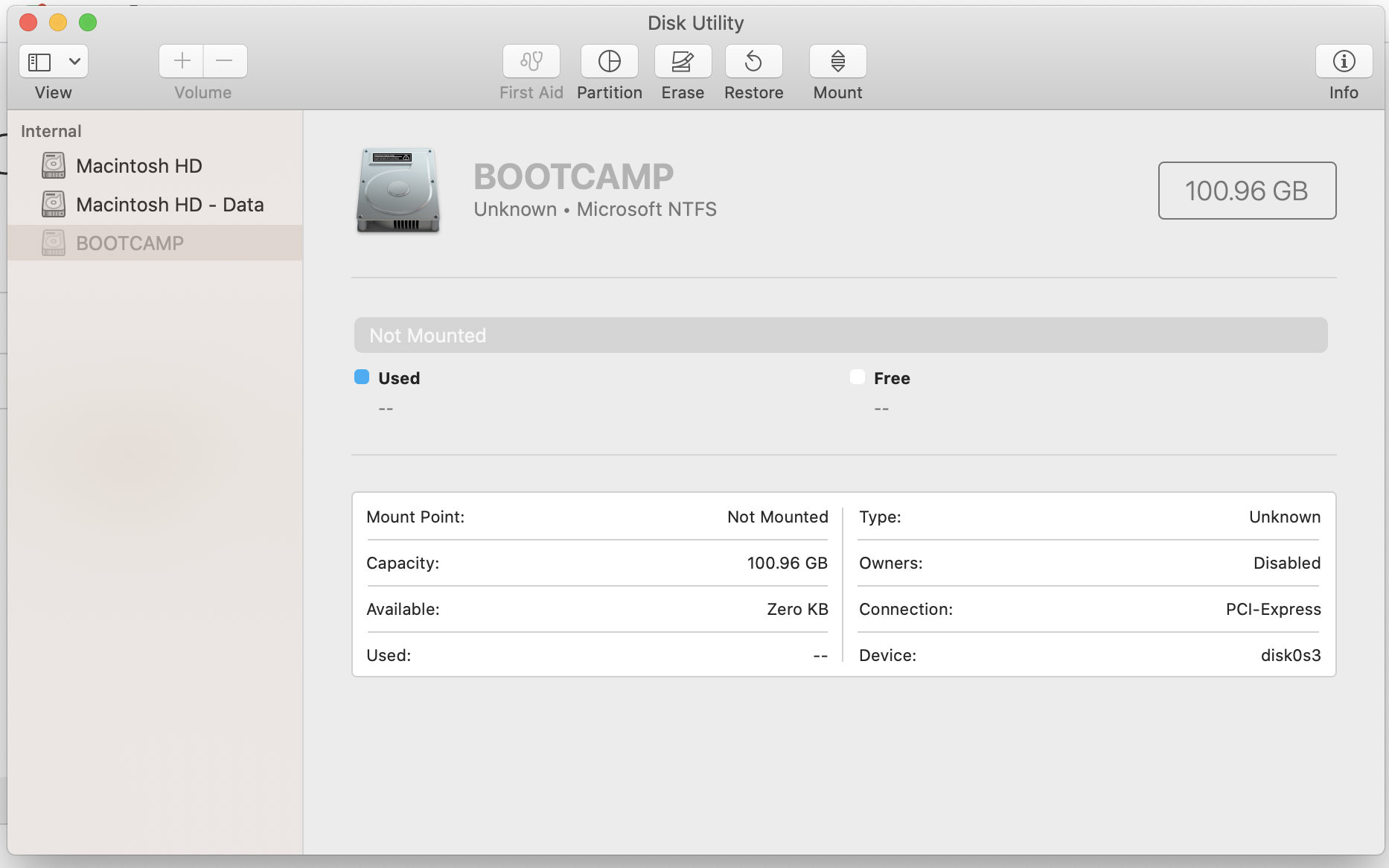Click the Add Volume plus button
Screen dimensions: 1389x868
[182, 61]
